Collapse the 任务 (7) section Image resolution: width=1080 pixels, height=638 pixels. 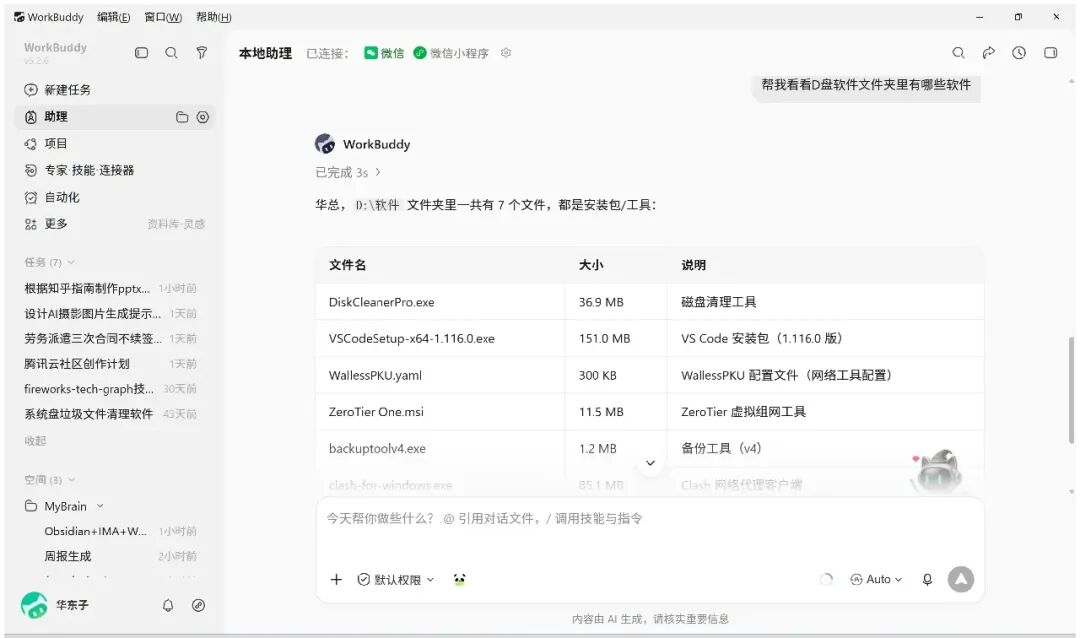pyautogui.click(x=50, y=263)
